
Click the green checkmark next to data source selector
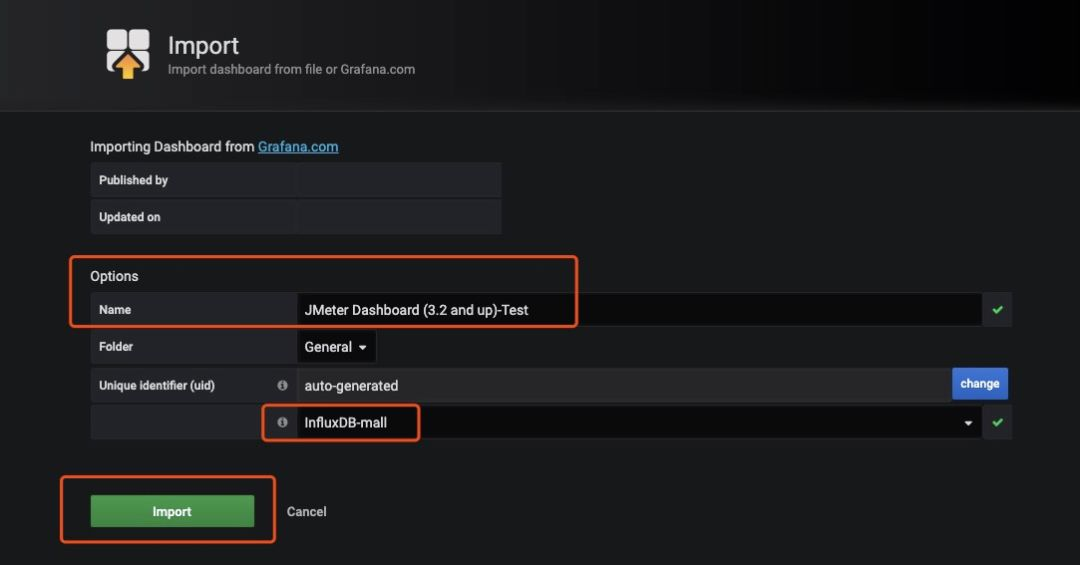coord(997,422)
